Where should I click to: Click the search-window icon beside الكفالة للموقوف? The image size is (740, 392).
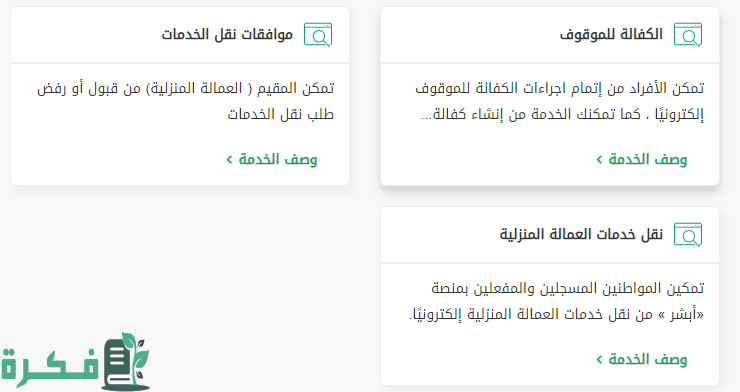[688, 34]
